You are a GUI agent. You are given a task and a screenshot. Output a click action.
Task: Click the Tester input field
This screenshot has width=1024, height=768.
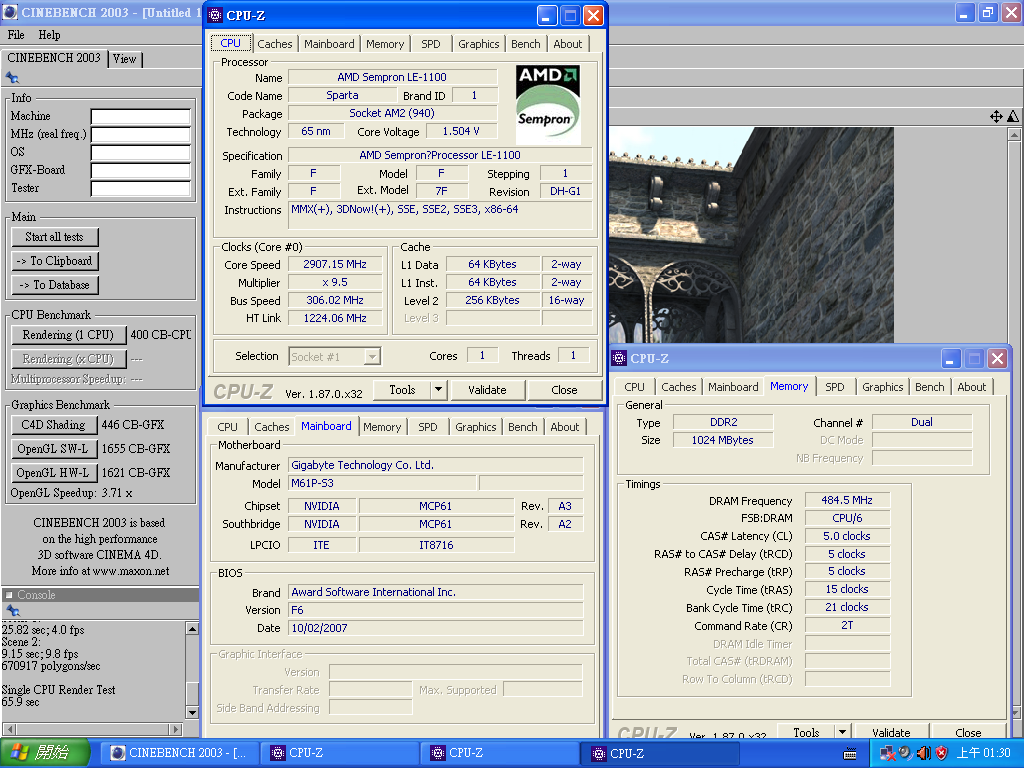140,189
